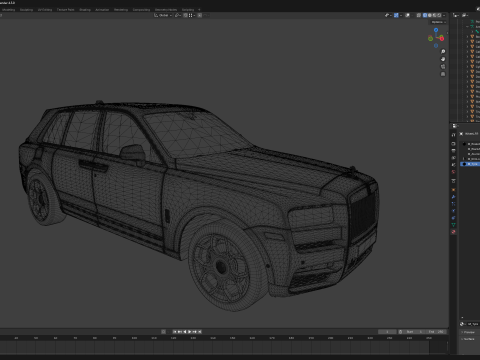Switch to the Sculpting workspace tab
The image size is (480, 360).
[26, 10]
